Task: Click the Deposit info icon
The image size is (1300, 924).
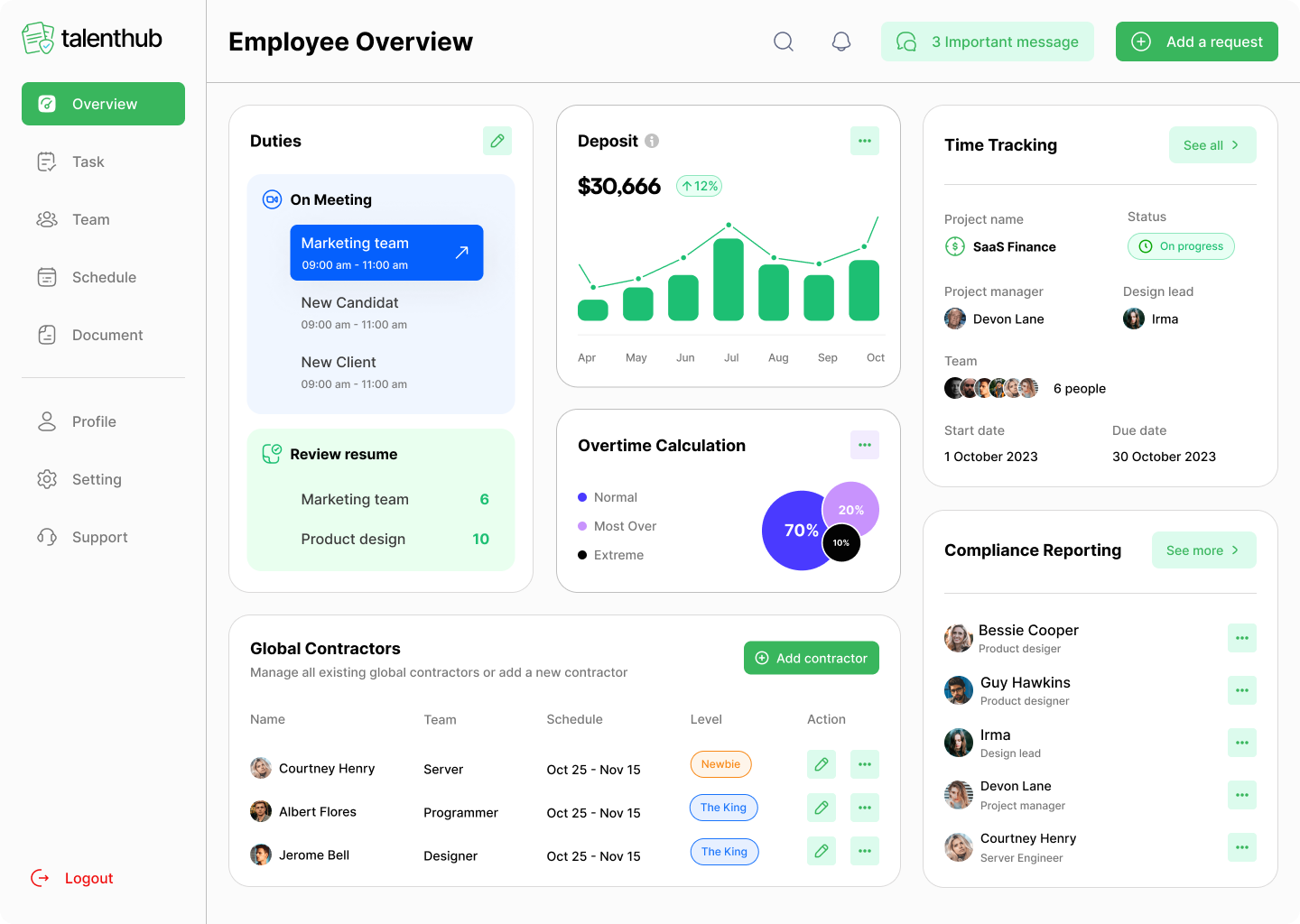Action: [652, 141]
